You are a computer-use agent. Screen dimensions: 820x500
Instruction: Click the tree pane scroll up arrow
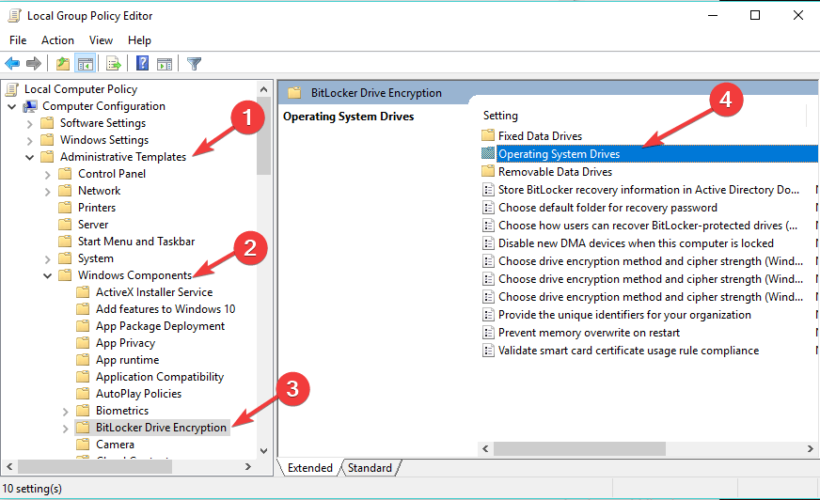tap(264, 89)
